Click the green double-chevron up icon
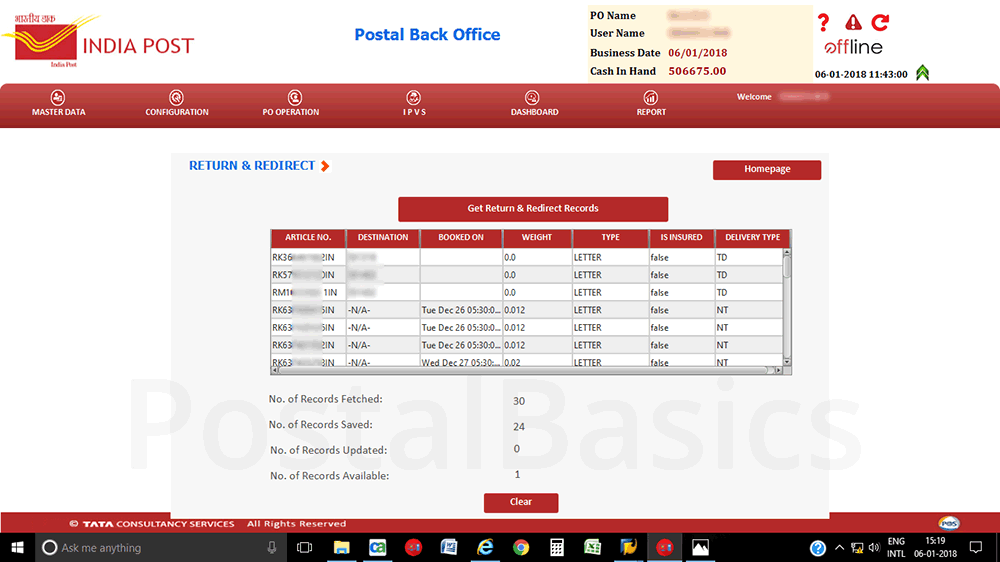 pyautogui.click(x=922, y=72)
